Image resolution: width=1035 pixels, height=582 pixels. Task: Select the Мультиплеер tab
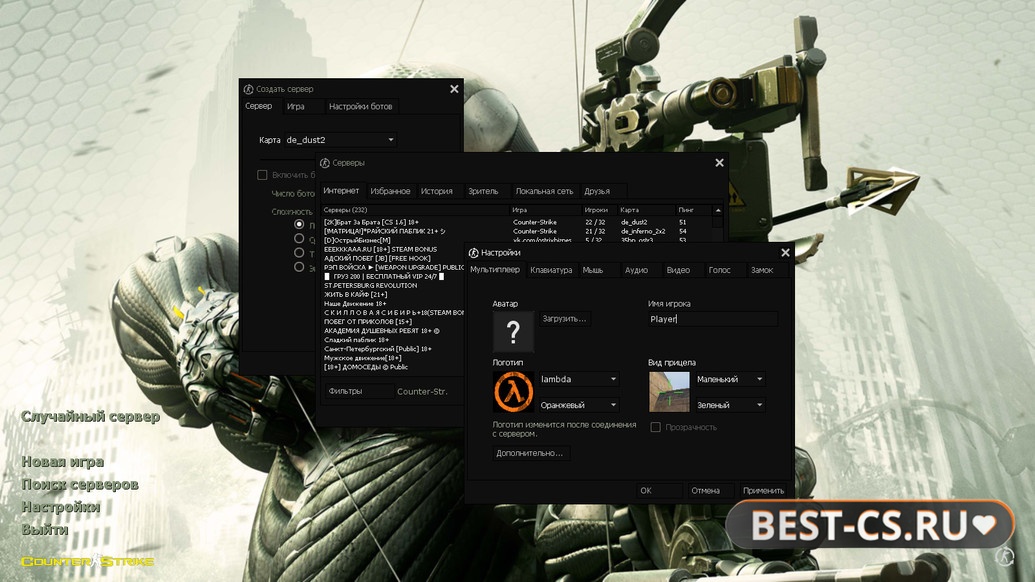[495, 270]
